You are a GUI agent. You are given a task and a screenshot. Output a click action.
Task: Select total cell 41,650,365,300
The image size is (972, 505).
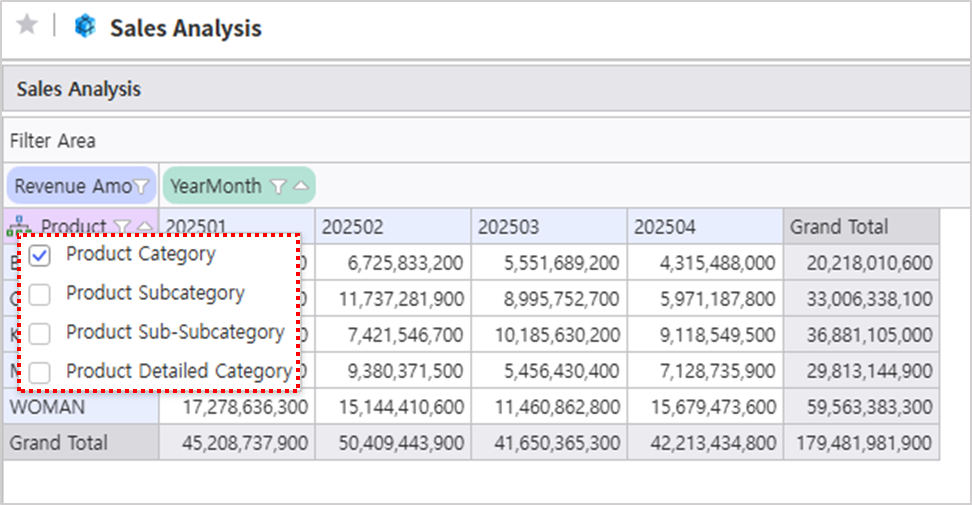549,442
